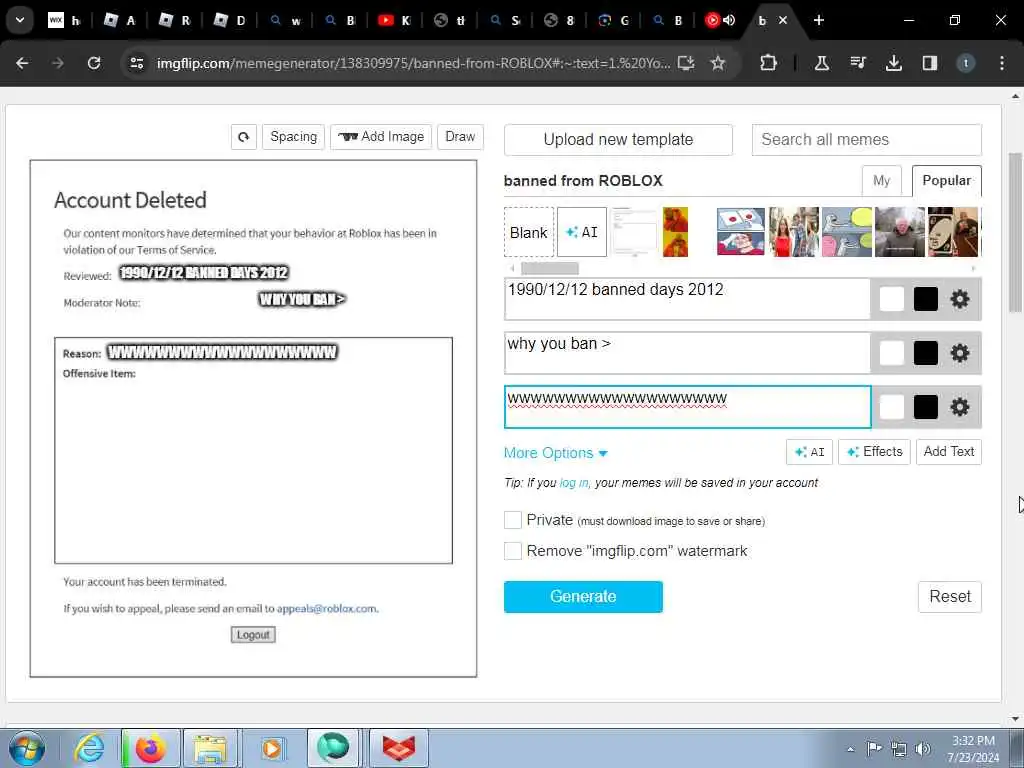Click the Add Text button

pos(948,451)
